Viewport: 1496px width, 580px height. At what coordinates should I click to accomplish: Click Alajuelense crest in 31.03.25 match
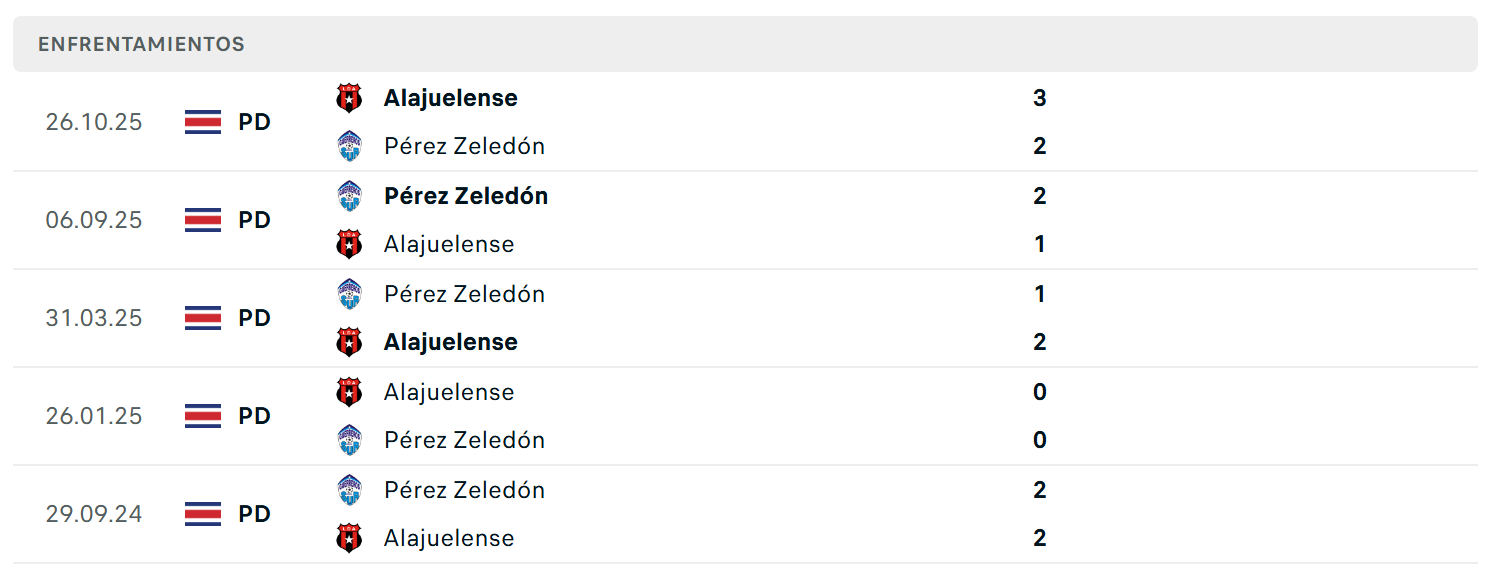coord(349,342)
